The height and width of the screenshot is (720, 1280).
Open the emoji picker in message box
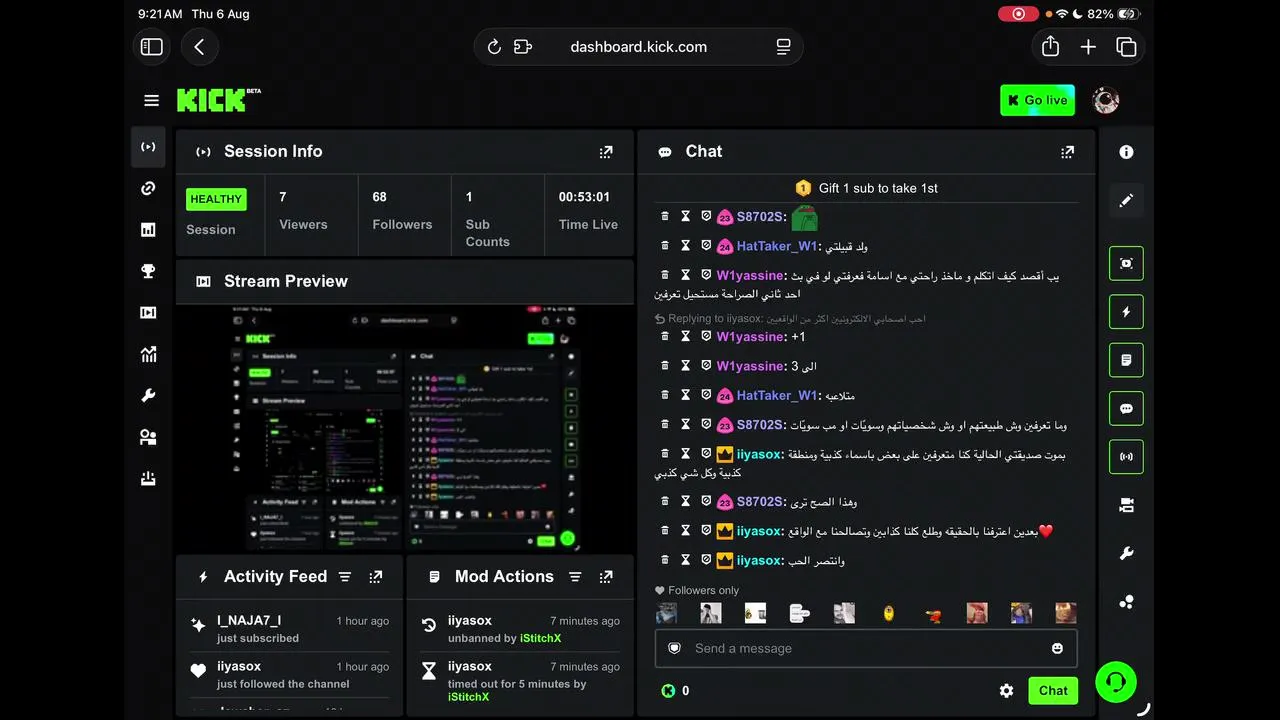[x=1057, y=648]
